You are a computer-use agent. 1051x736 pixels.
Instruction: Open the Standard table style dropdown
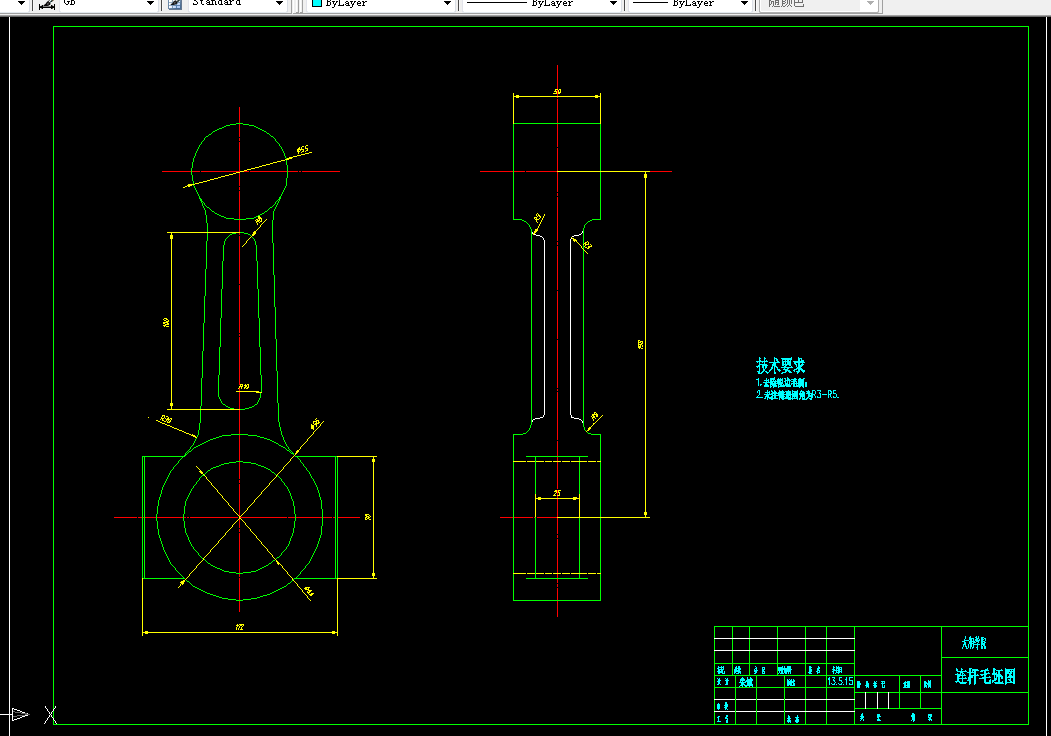point(280,4)
